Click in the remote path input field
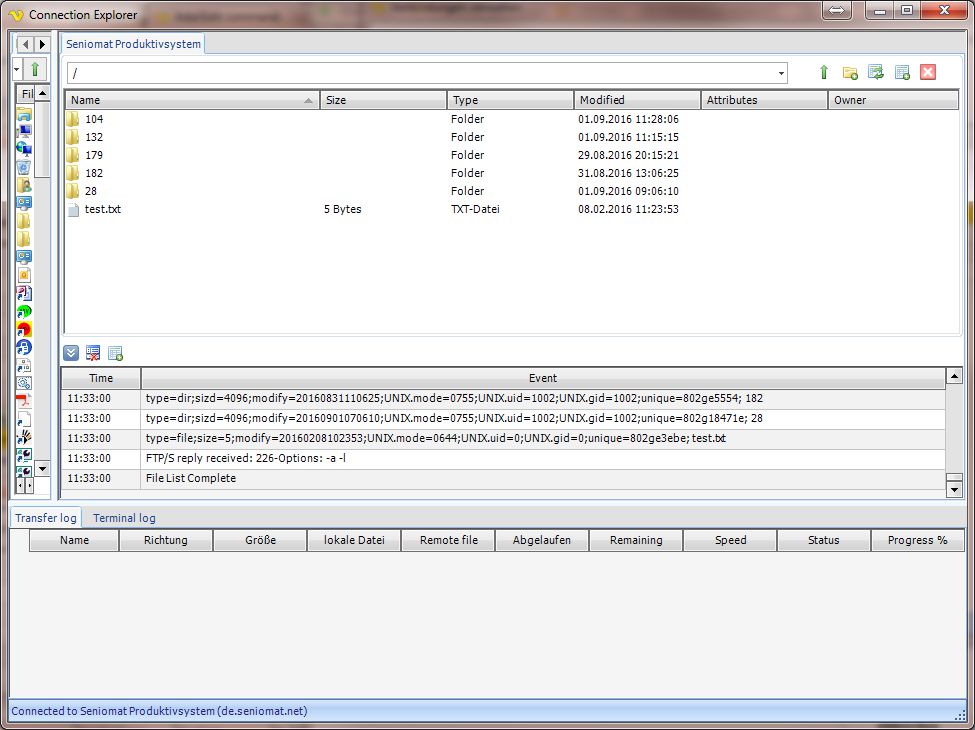The image size is (975, 730). click(x=420, y=73)
